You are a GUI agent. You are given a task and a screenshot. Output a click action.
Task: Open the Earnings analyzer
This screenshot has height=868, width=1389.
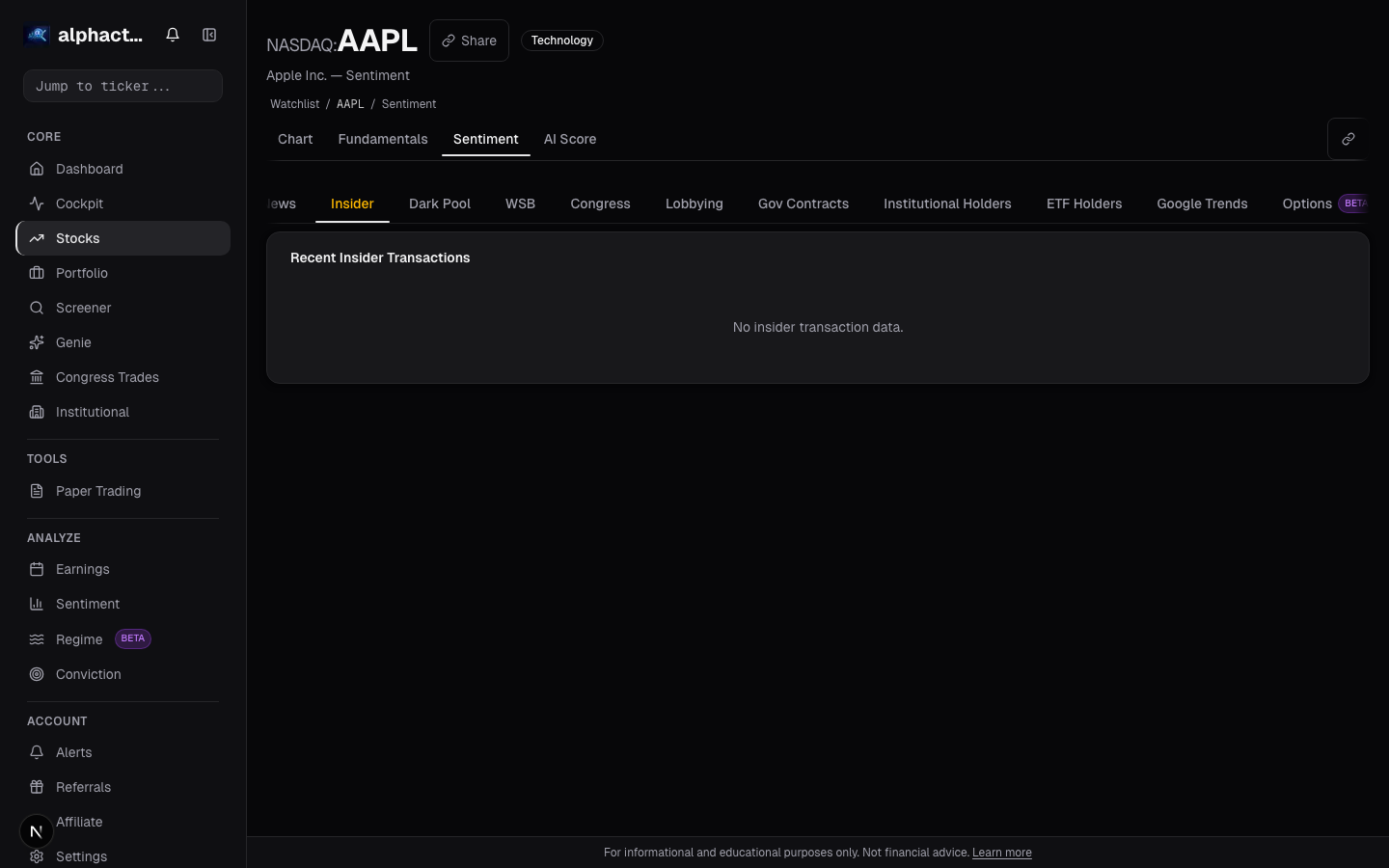point(82,569)
